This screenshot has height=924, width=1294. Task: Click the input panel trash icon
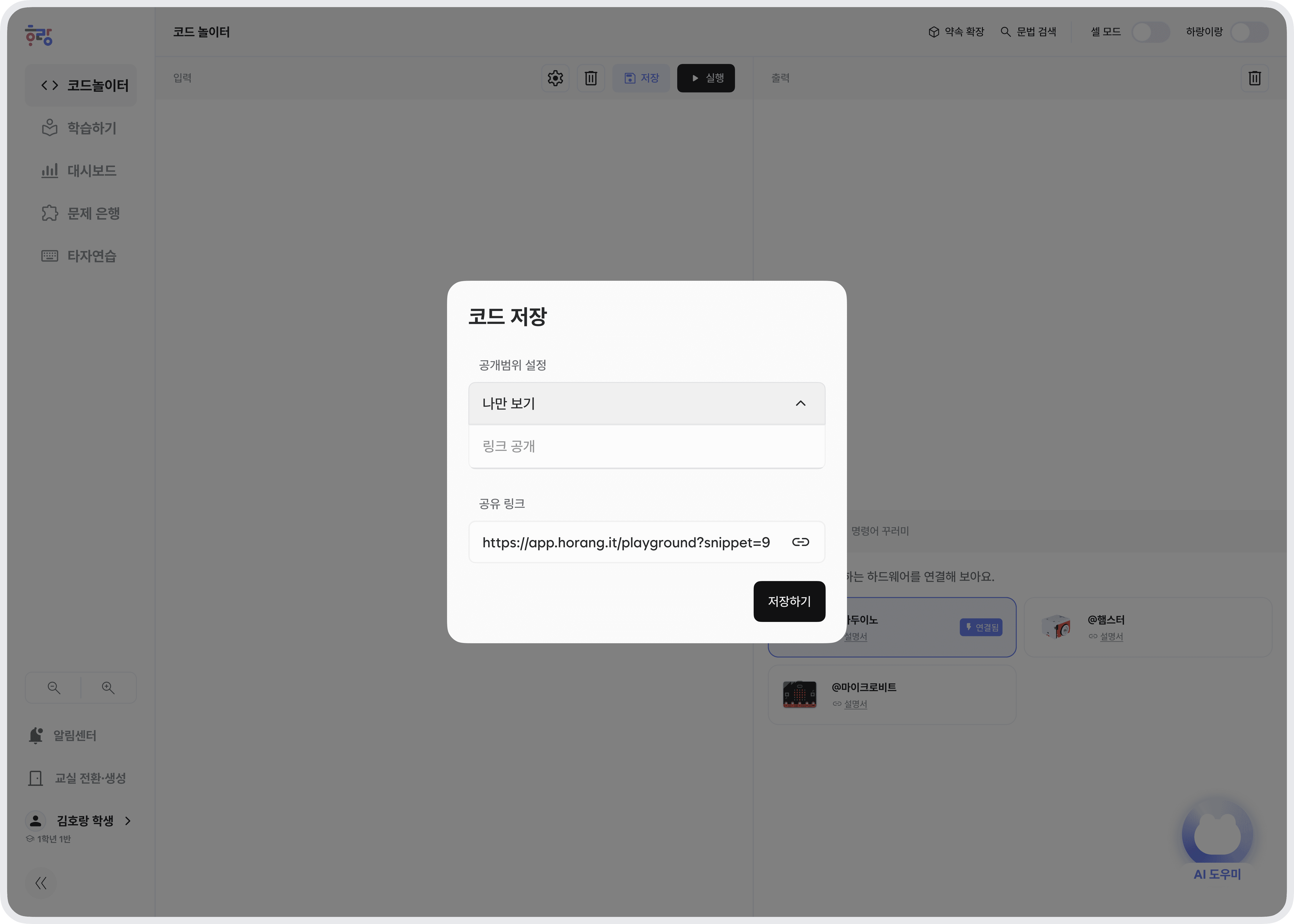click(591, 78)
